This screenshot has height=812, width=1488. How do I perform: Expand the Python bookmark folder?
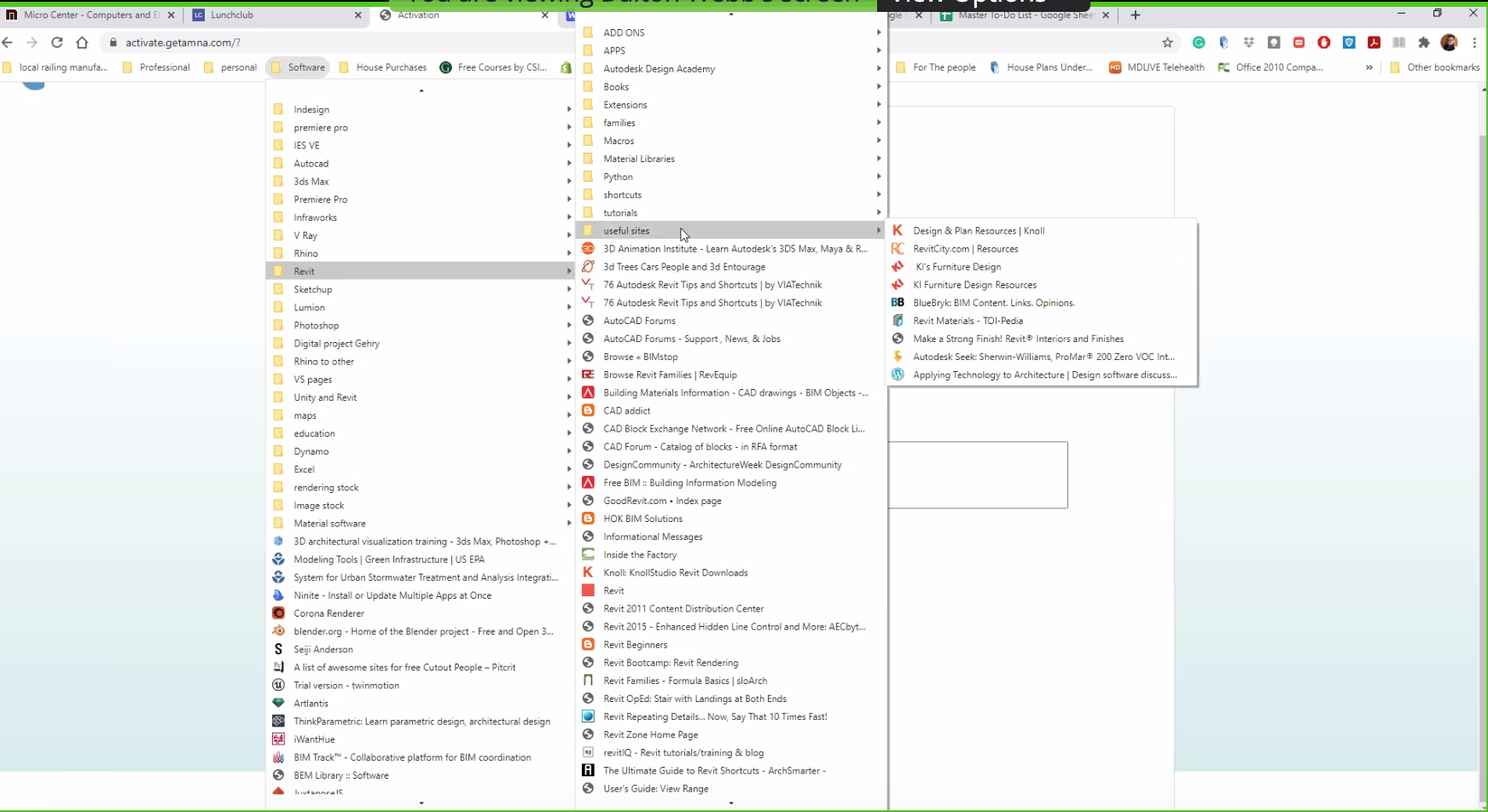tap(731, 177)
